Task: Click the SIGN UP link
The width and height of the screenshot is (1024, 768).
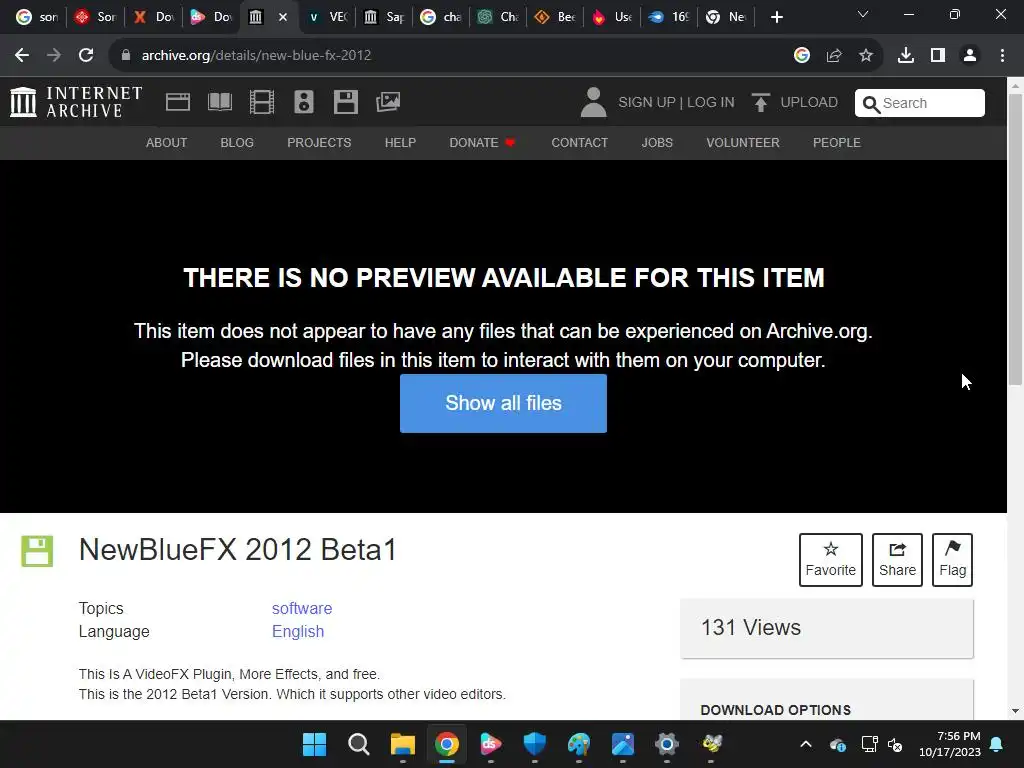Action: [x=647, y=103]
